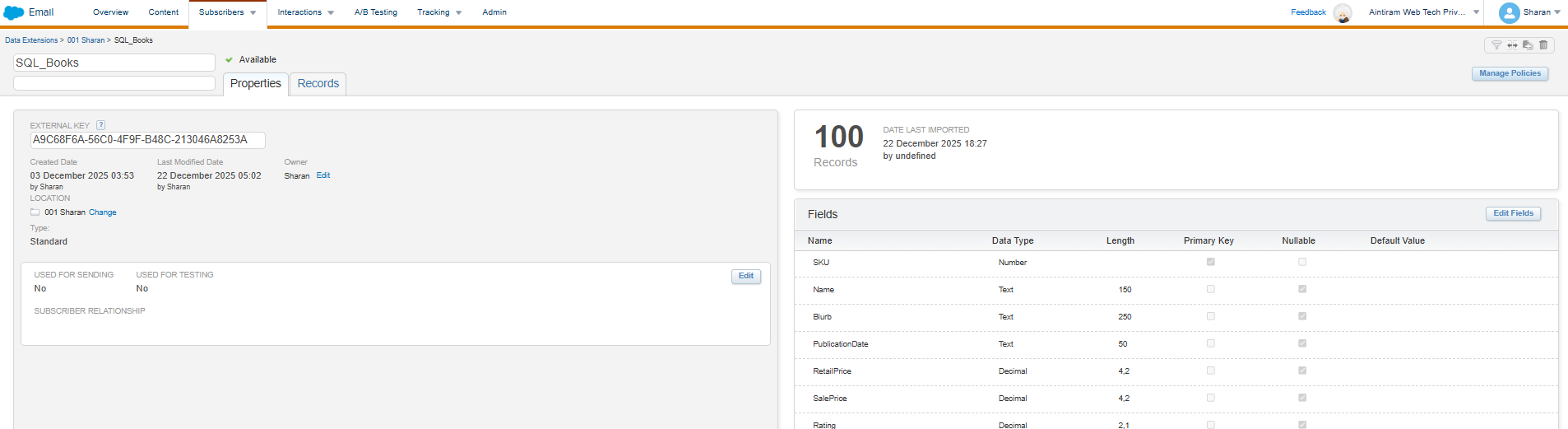Click the External Key help icon
Viewport: 1568px width, 429px height.
point(100,125)
